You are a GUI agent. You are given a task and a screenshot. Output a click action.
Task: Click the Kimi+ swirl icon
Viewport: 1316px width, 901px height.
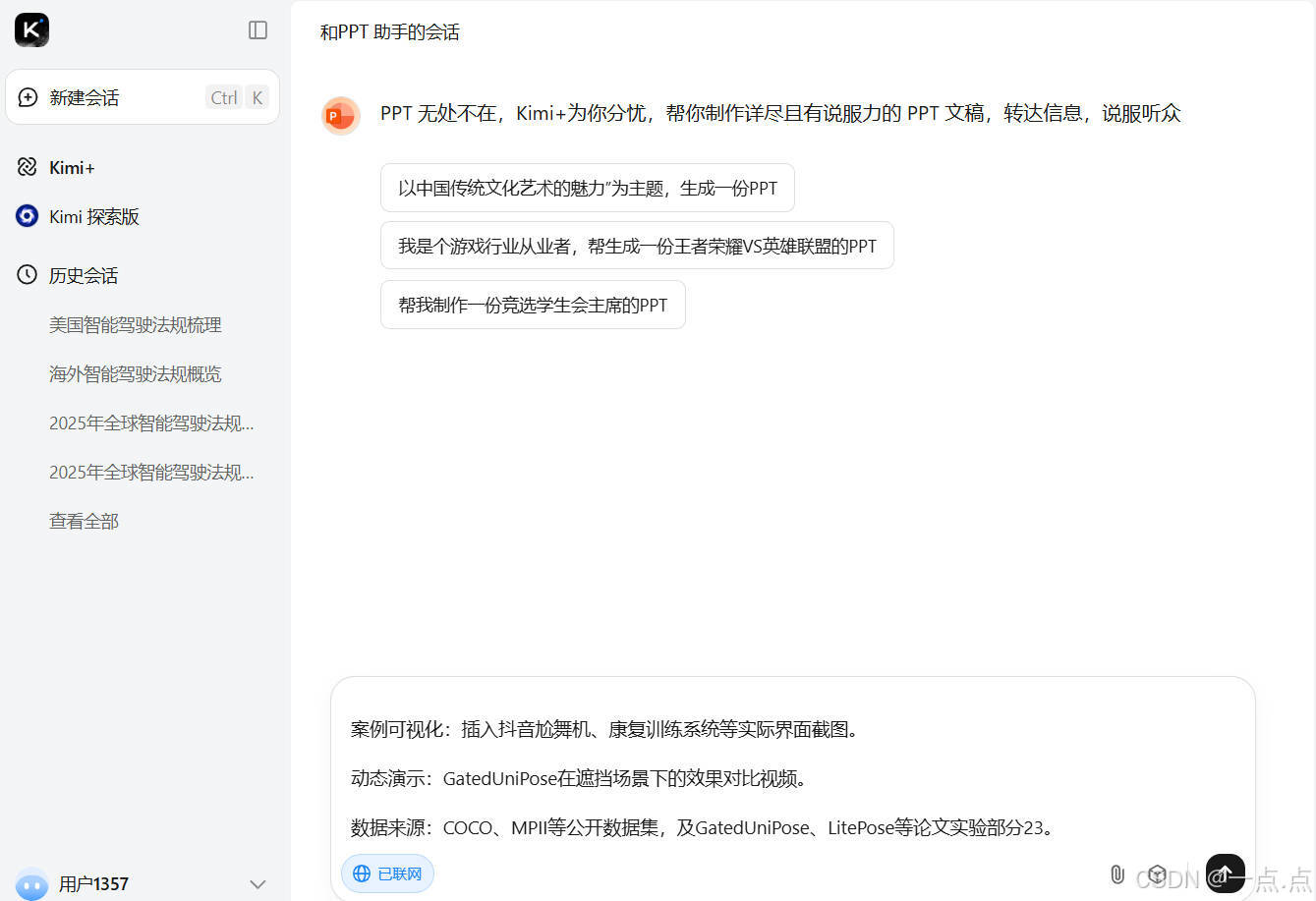click(28, 167)
